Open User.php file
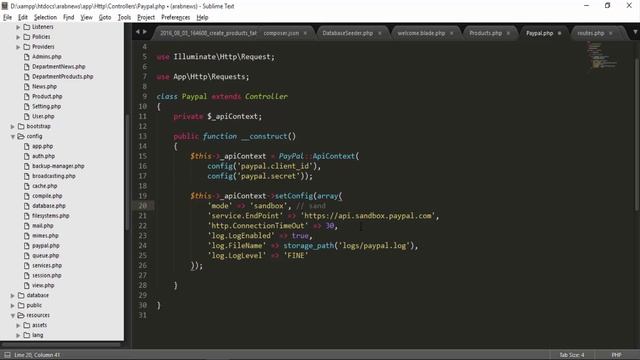Viewport: 640px width, 360px height. point(43,116)
